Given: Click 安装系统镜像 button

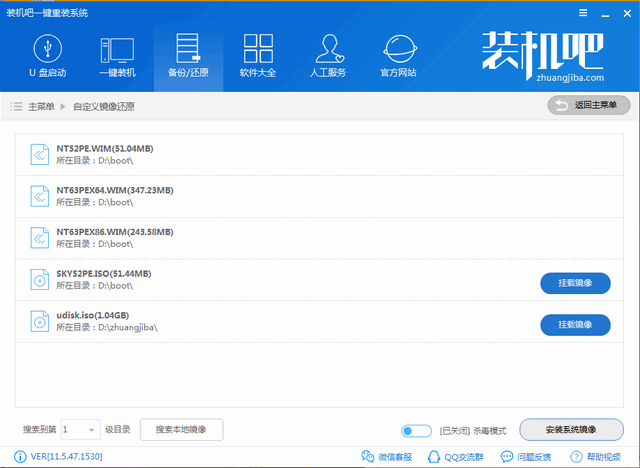Looking at the screenshot, I should (x=570, y=430).
